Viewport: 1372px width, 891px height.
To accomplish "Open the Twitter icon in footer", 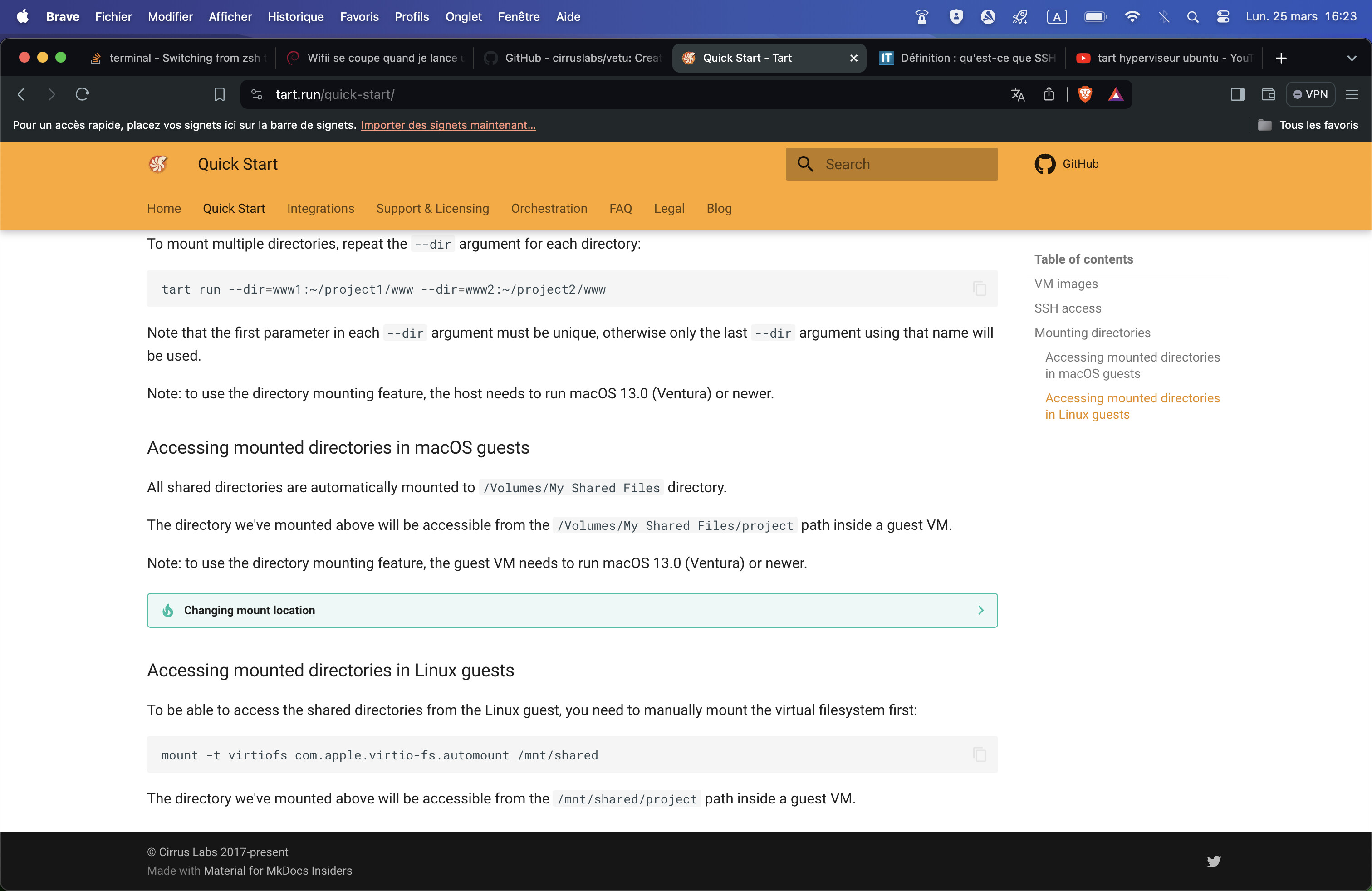I will click(x=1214, y=861).
